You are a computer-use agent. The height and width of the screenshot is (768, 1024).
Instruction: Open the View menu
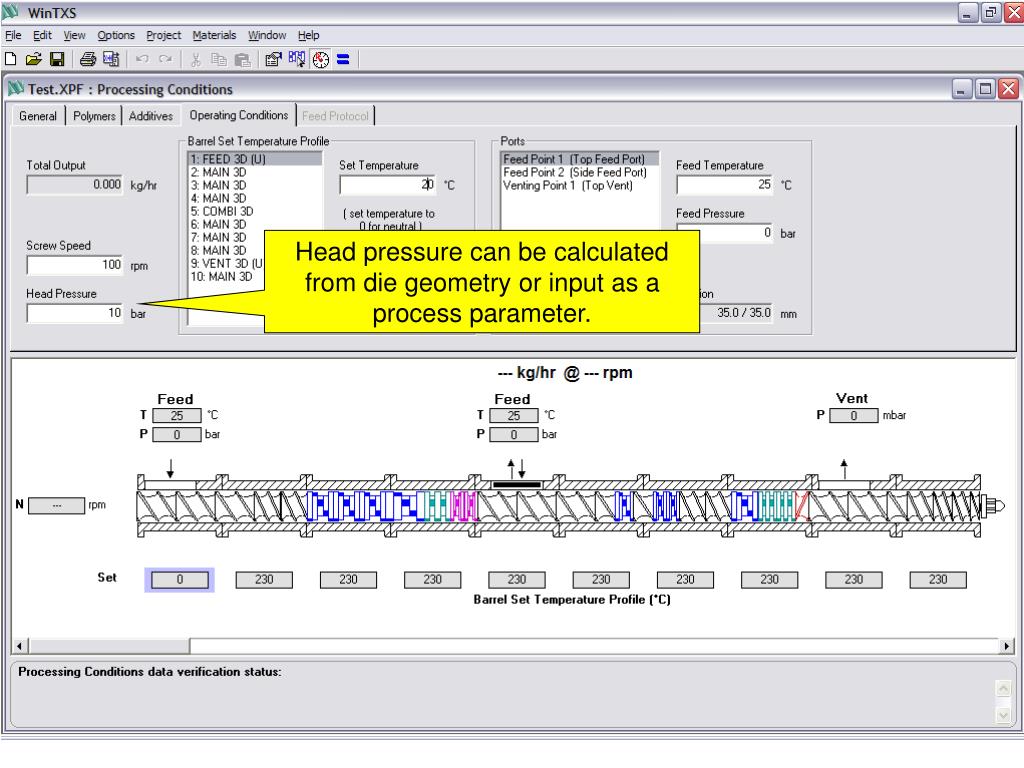pos(74,35)
